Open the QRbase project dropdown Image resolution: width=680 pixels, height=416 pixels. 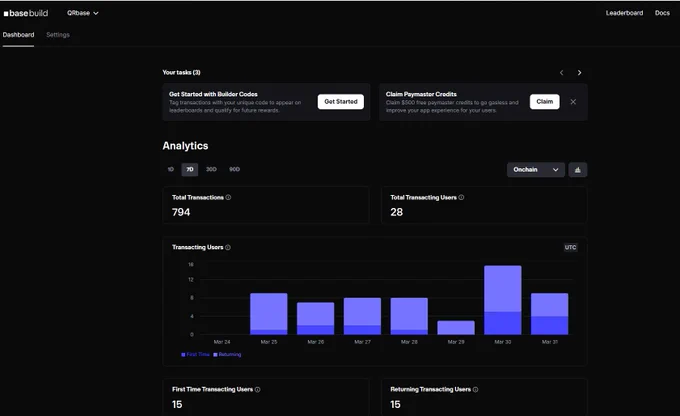[x=82, y=13]
